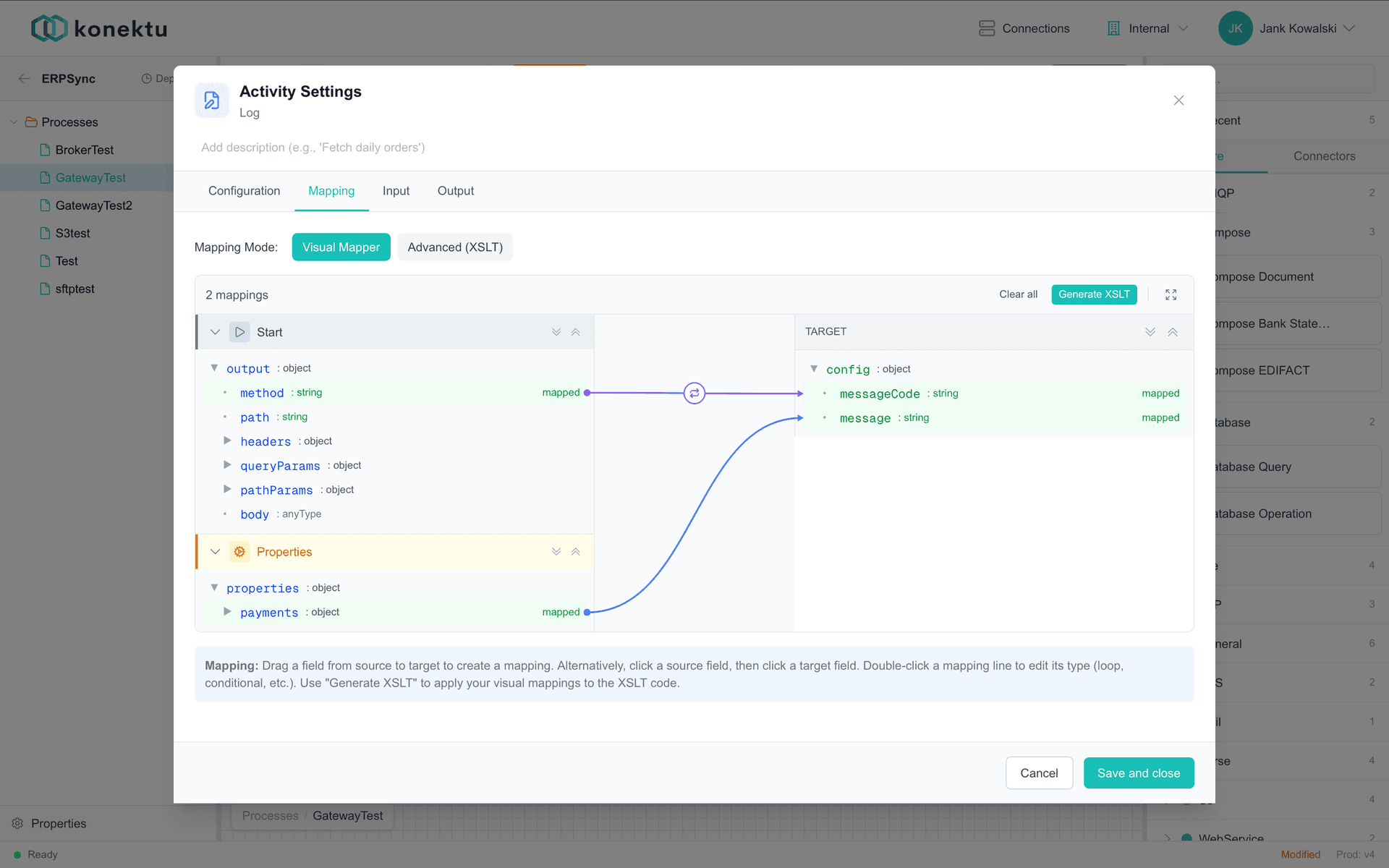The width and height of the screenshot is (1389, 868).
Task: Open the Output tab
Action: (x=456, y=191)
